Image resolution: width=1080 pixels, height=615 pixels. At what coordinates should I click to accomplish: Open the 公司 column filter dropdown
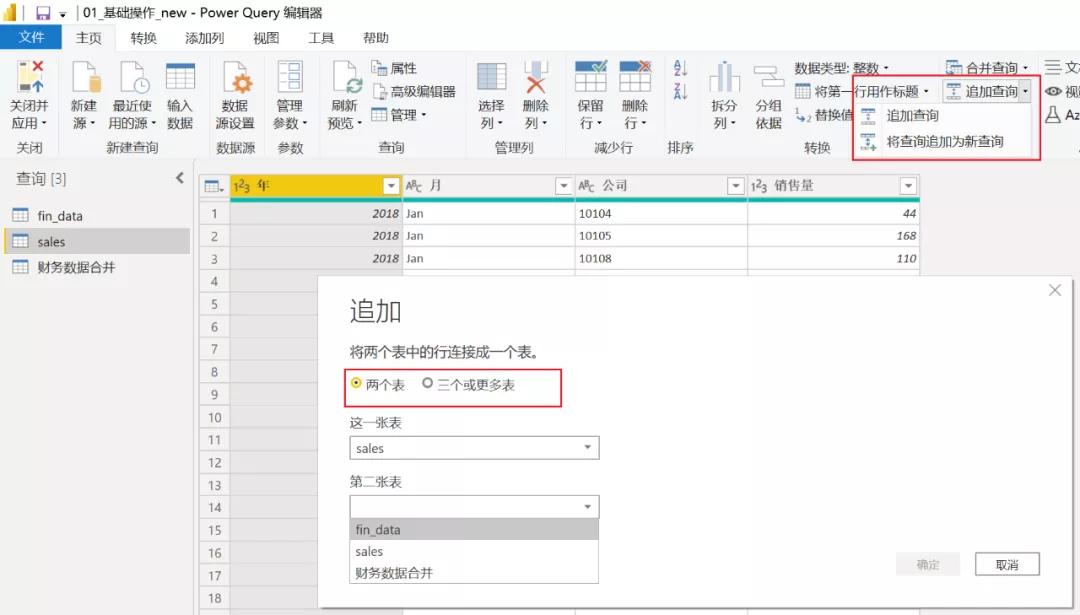[736, 186]
